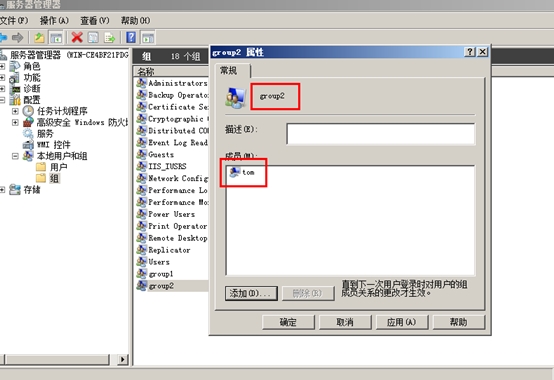Click the red X delete toolbar icon
The height and width of the screenshot is (380, 554).
pyautogui.click(x=77, y=37)
